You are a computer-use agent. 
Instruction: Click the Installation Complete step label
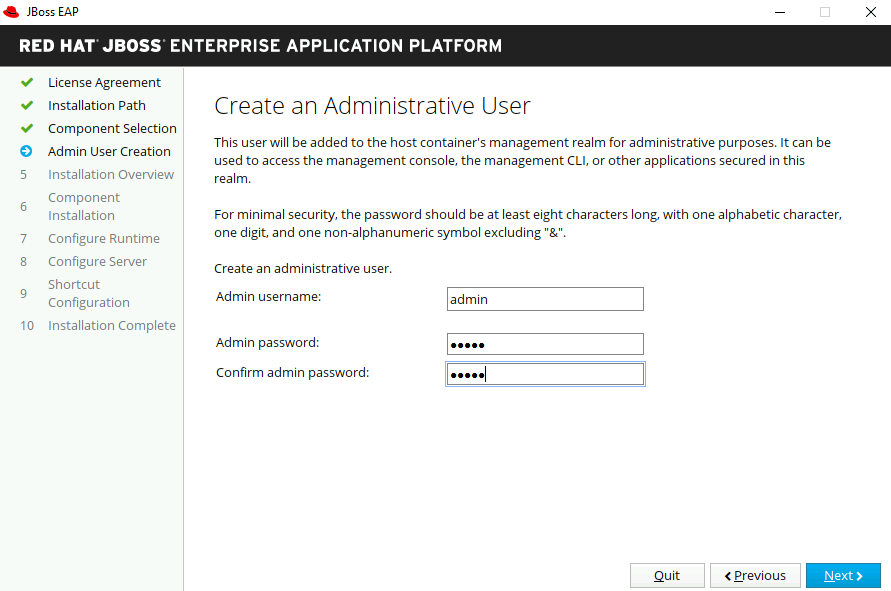pos(111,326)
